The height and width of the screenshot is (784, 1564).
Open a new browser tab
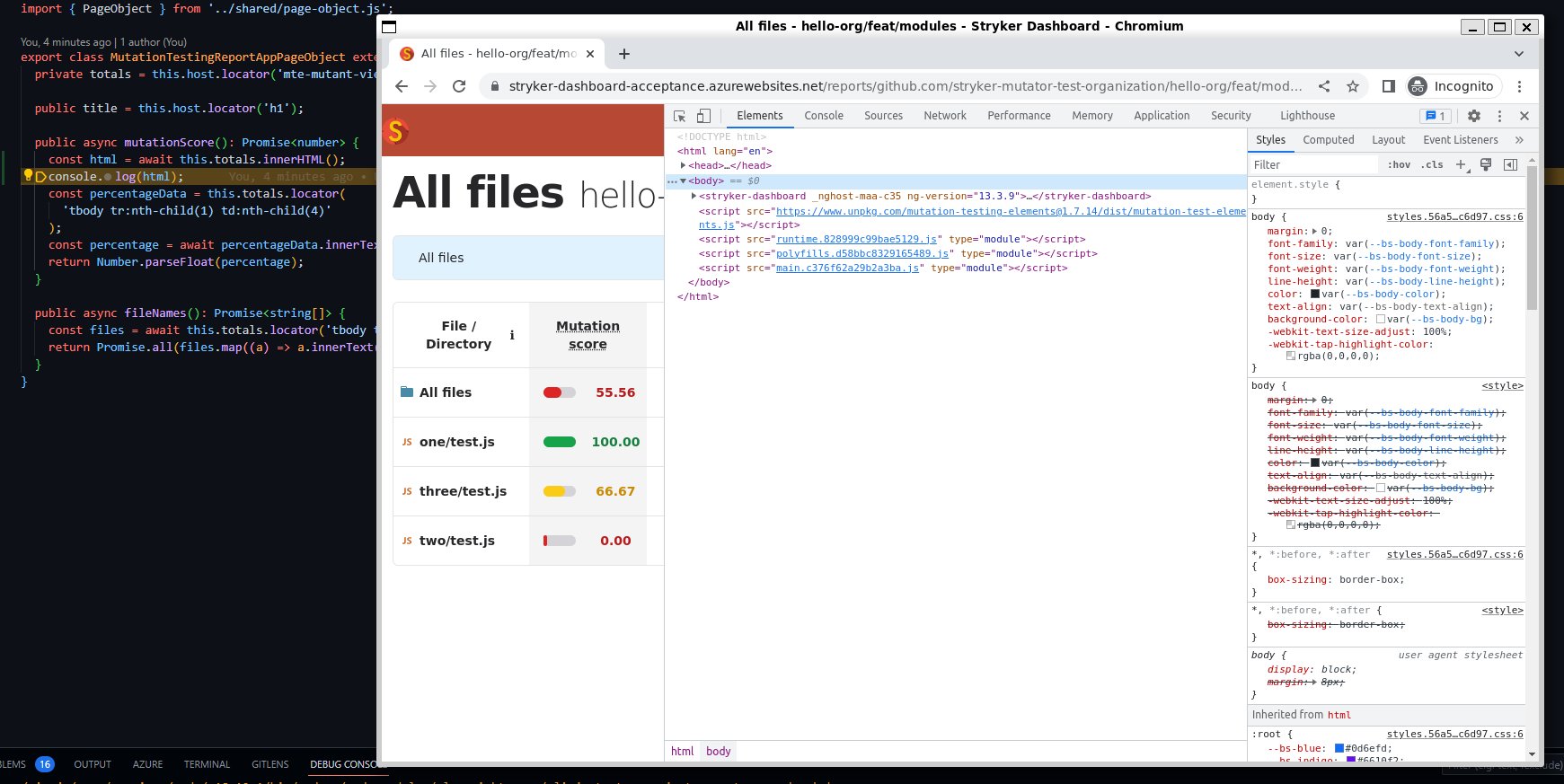click(624, 54)
